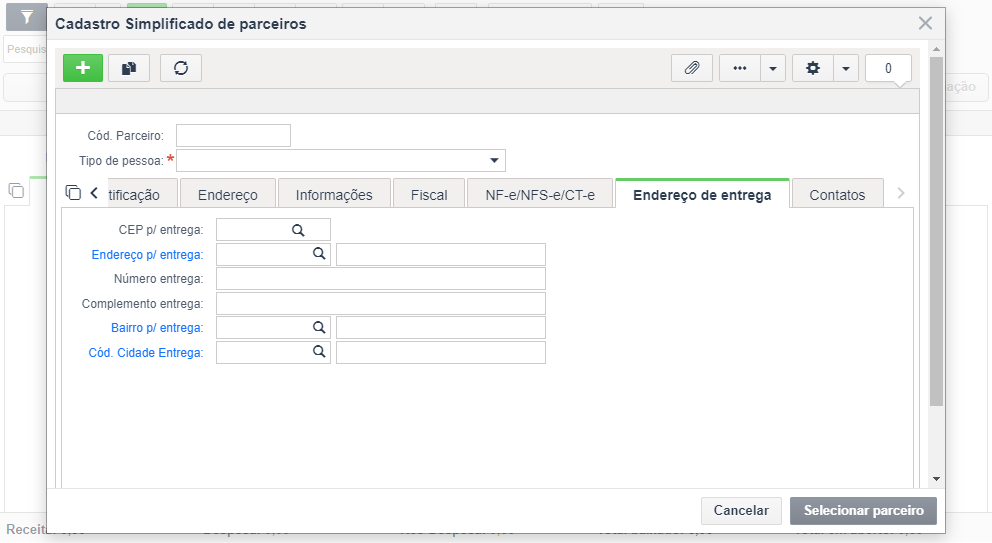The image size is (992, 543).
Task: Open attachments with the paperclip icon
Action: click(691, 68)
